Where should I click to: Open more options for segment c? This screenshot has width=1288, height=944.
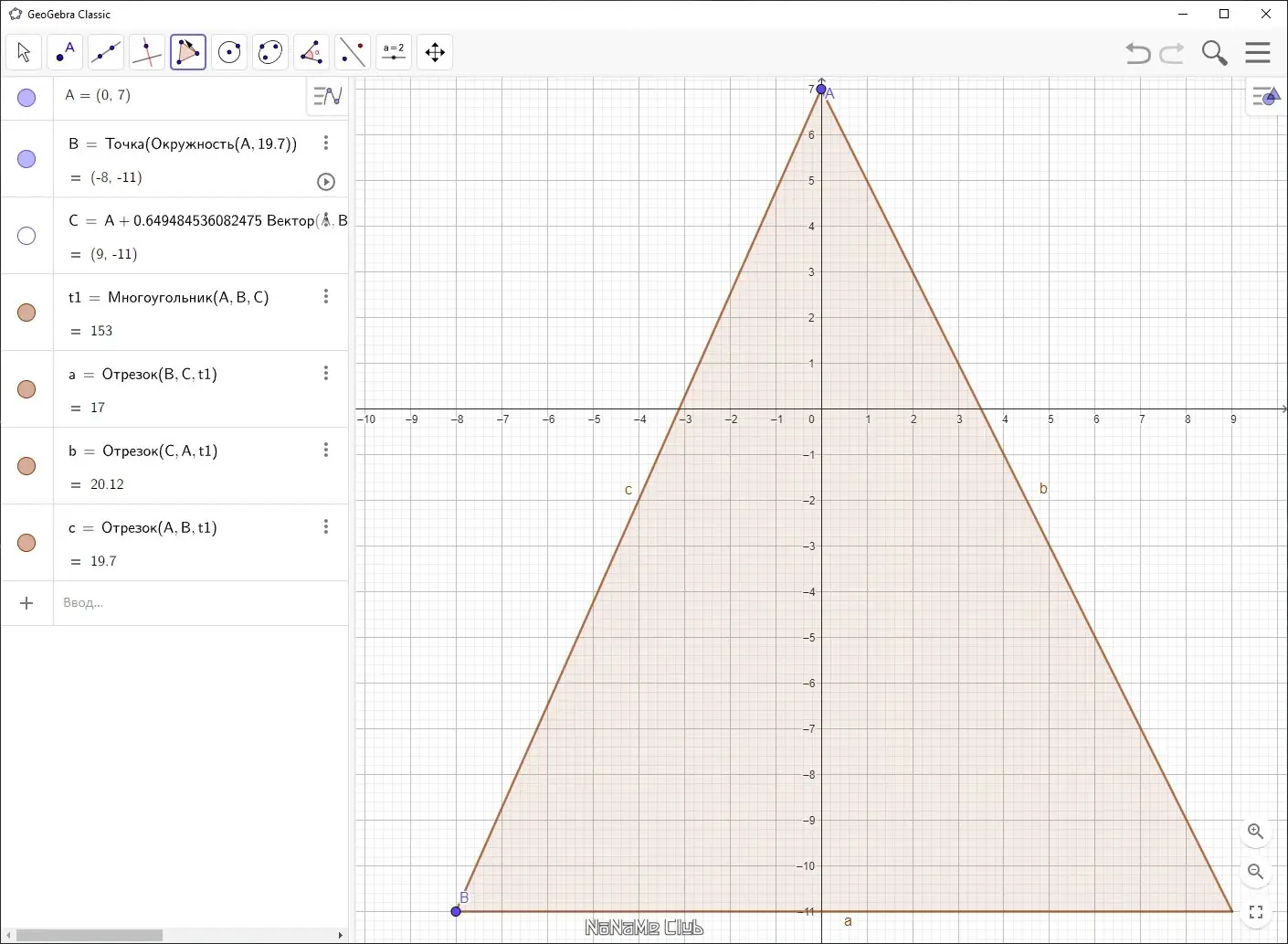pyautogui.click(x=326, y=526)
